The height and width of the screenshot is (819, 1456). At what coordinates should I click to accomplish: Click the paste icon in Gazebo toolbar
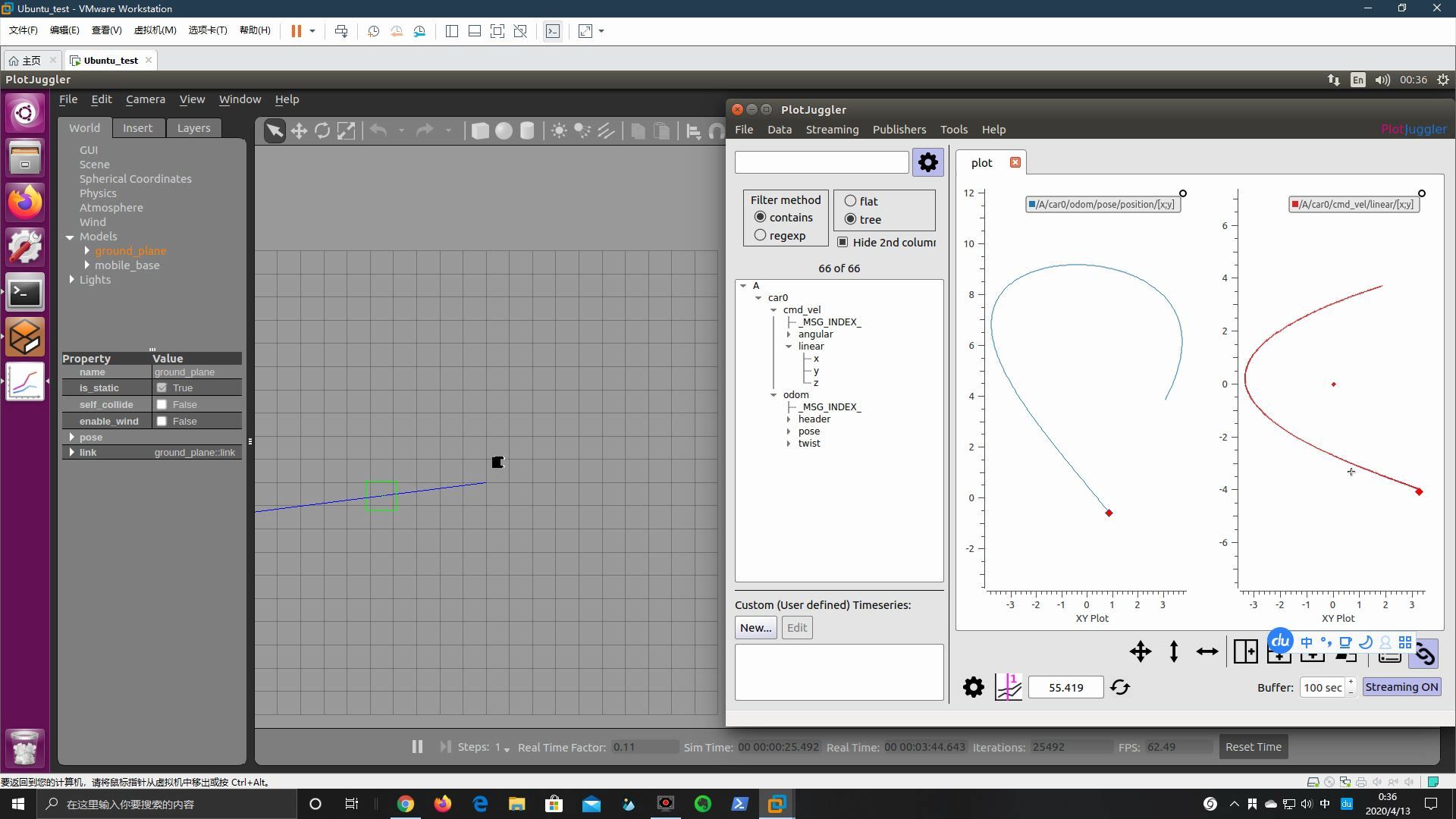[x=661, y=130]
